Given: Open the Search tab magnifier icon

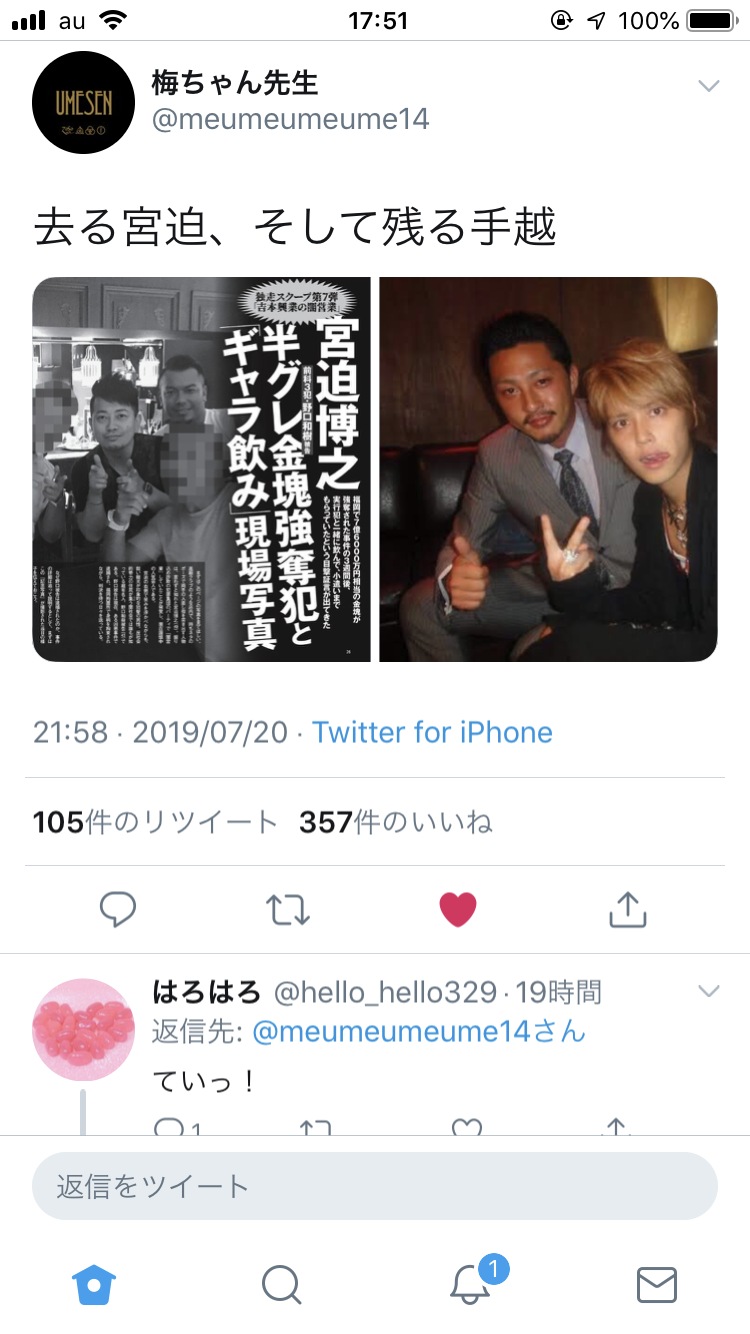Looking at the screenshot, I should (282, 1284).
